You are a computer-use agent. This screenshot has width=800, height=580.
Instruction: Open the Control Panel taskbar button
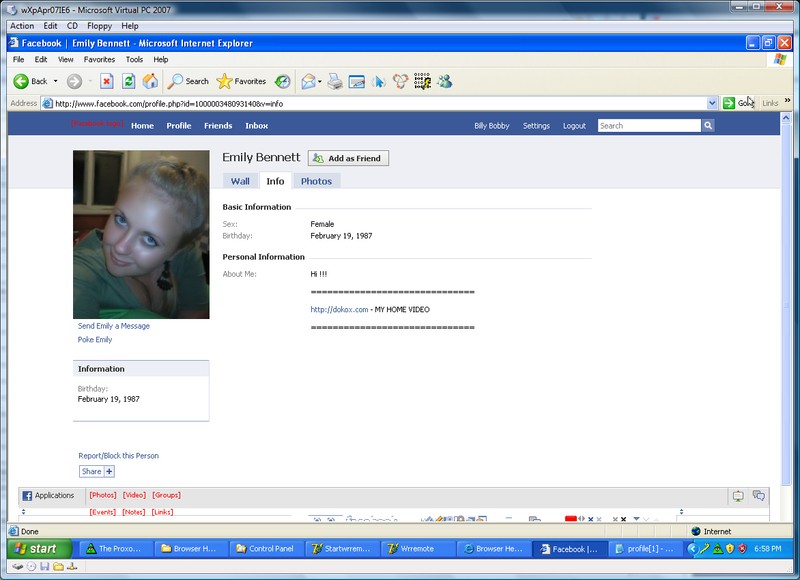pyautogui.click(x=268, y=549)
